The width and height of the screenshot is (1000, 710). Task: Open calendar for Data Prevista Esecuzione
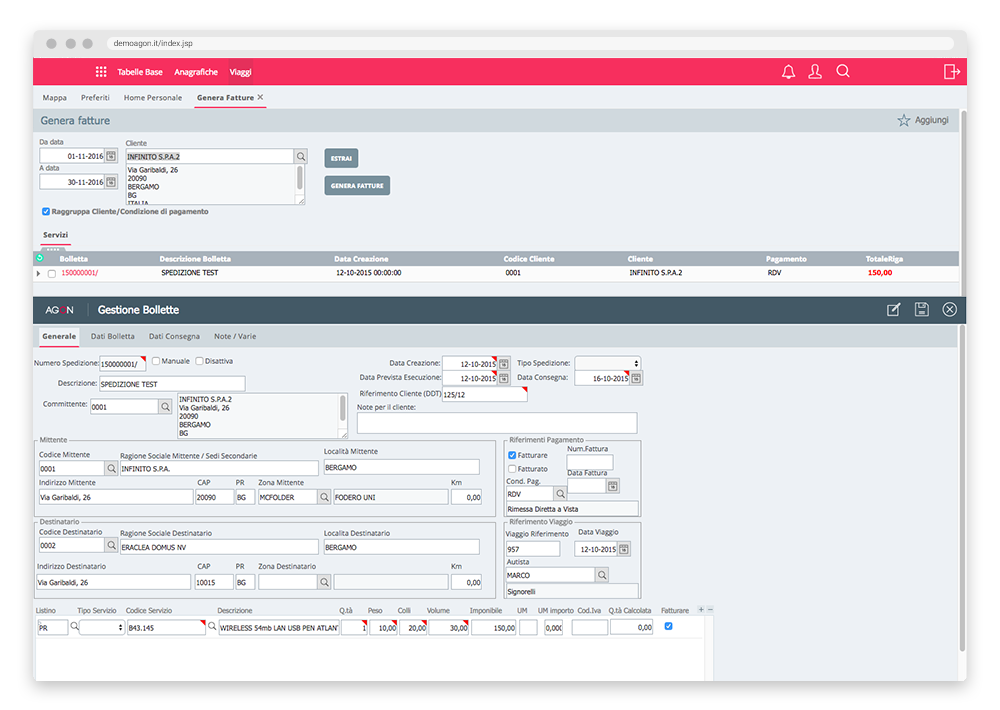click(504, 378)
